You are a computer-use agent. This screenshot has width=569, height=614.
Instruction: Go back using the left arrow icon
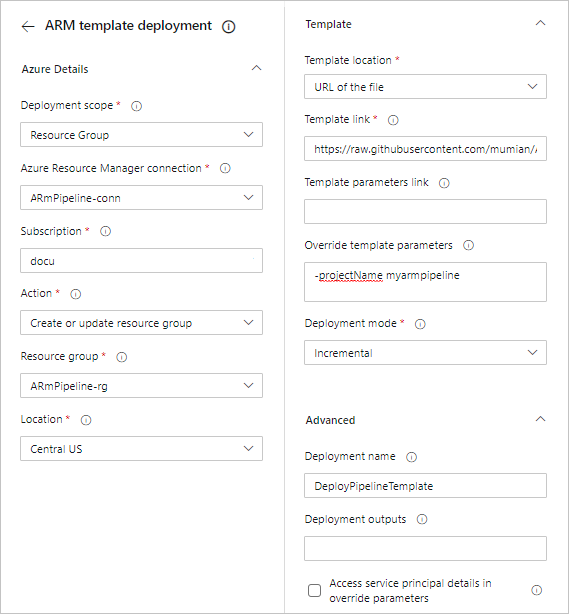click(28, 26)
